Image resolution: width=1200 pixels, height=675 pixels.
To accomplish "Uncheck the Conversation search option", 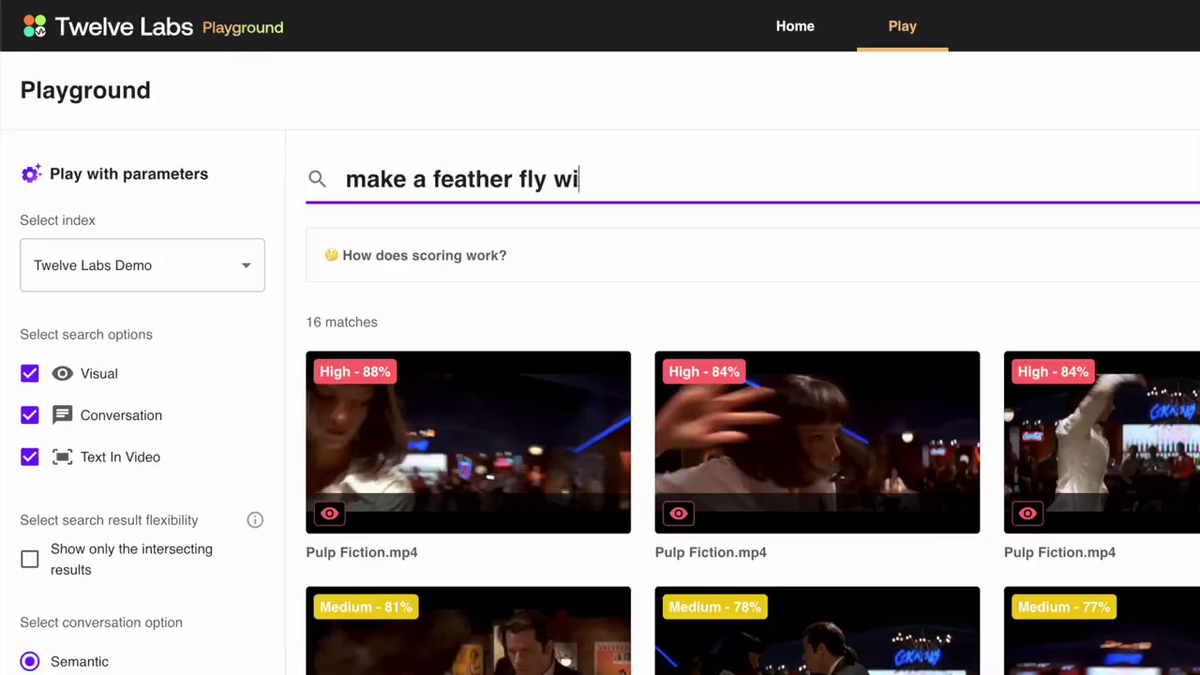I will coord(30,415).
